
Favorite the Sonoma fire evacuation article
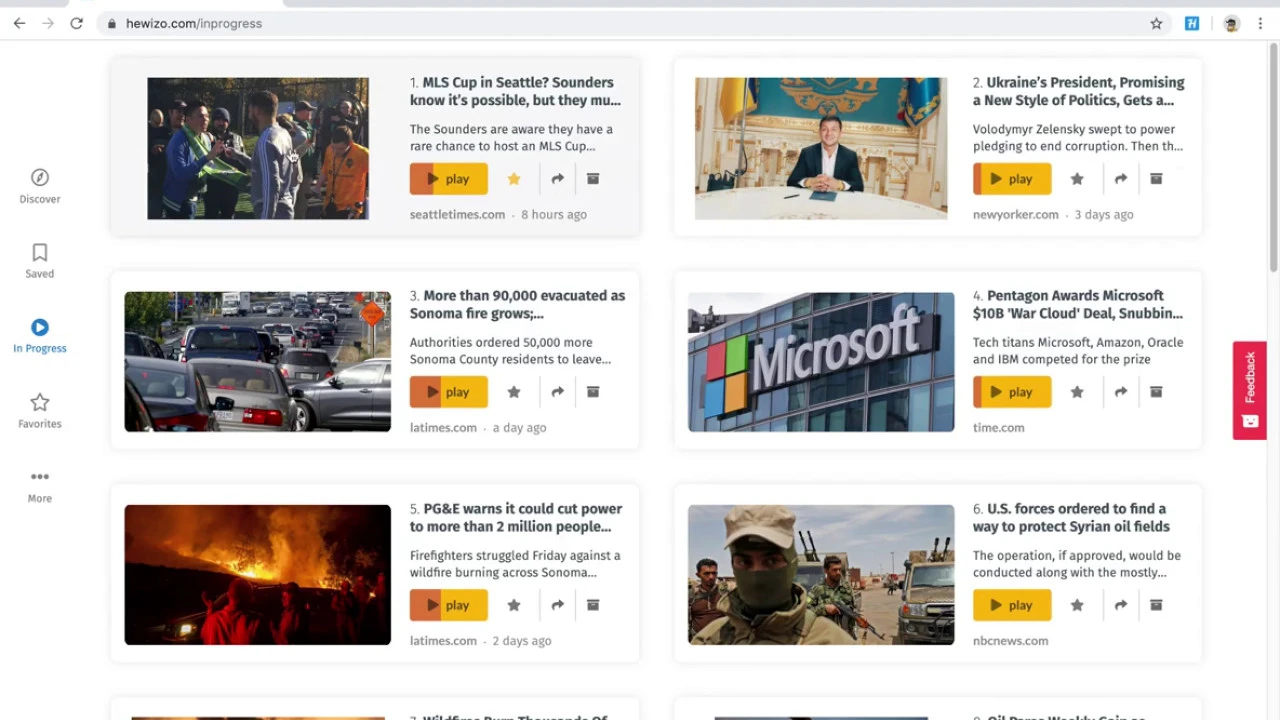coord(514,392)
